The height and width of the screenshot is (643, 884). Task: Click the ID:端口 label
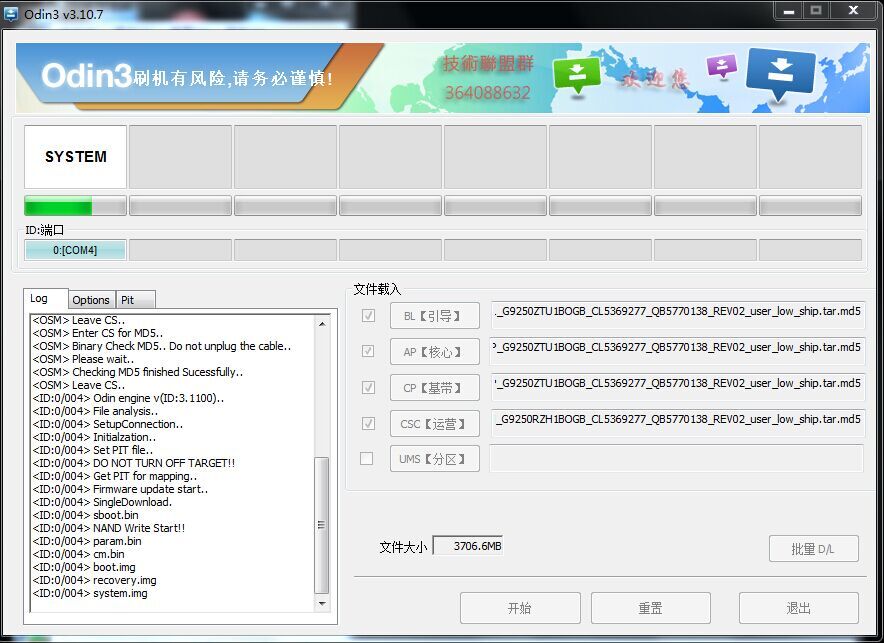pos(44,230)
